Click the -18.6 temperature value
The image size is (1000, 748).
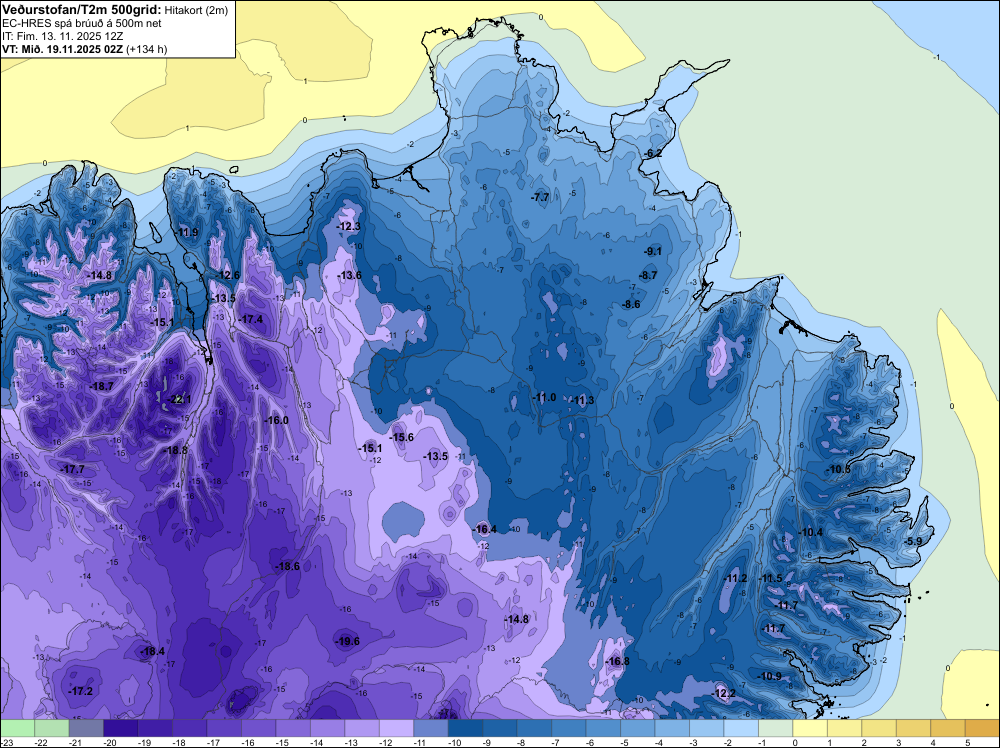click(x=287, y=566)
